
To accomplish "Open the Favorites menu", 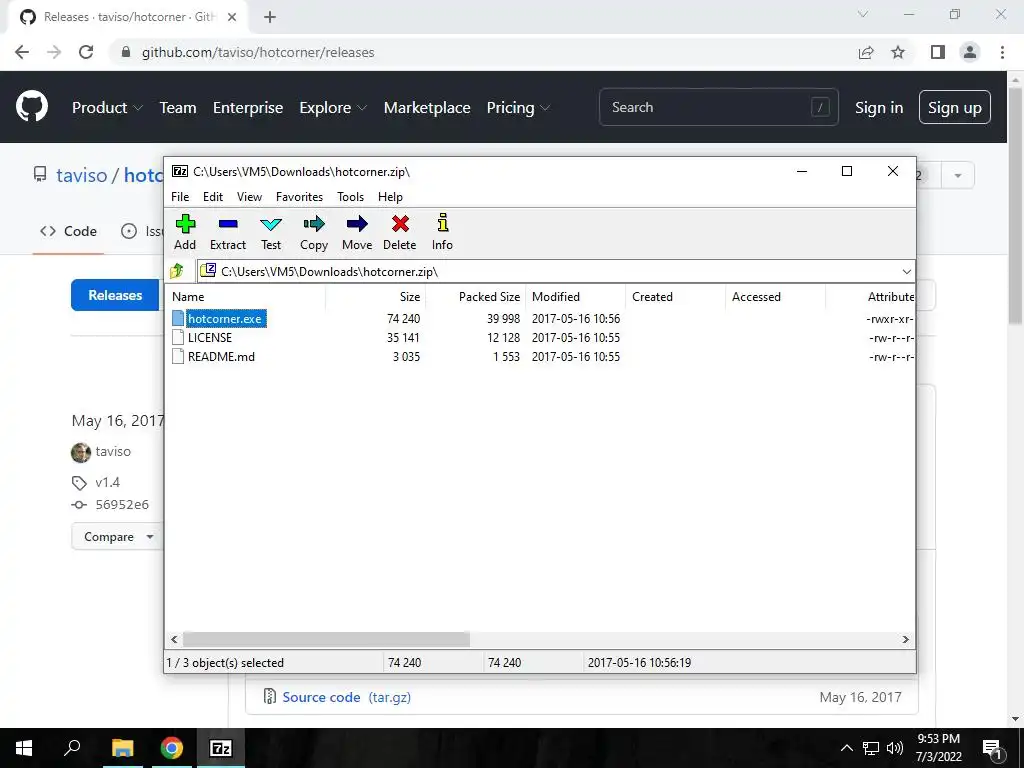I will point(299,197).
